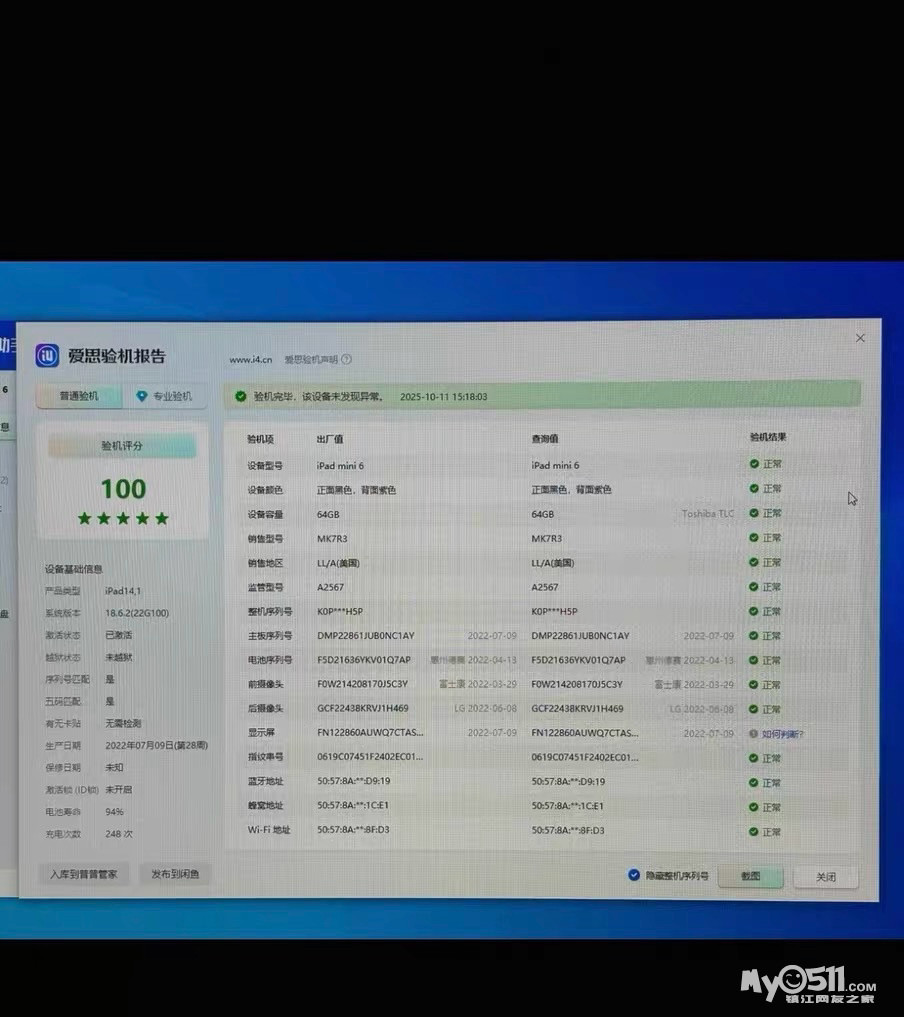Click the green status icon for 设备型号
The height and width of the screenshot is (1017, 904).
click(x=754, y=464)
